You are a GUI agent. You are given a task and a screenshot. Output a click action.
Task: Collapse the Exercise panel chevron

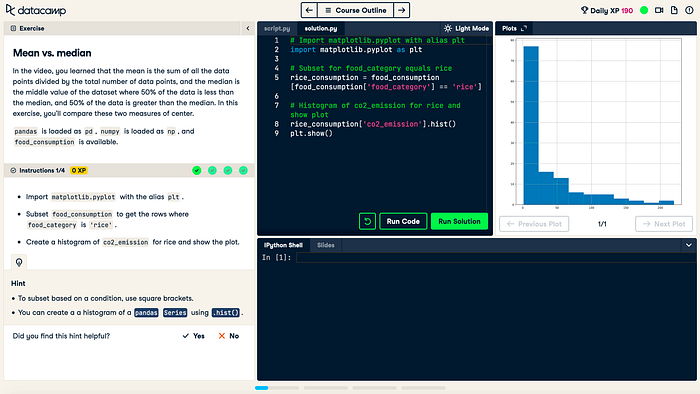click(248, 28)
